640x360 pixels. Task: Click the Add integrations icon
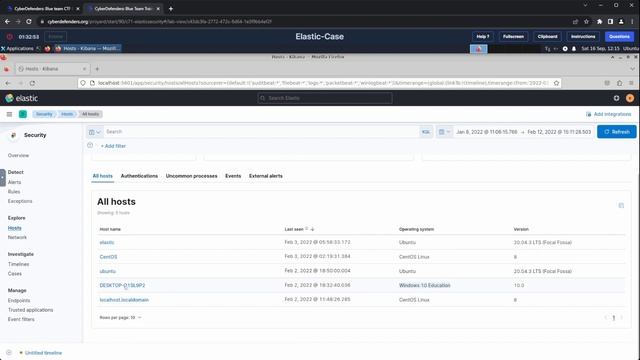588,114
